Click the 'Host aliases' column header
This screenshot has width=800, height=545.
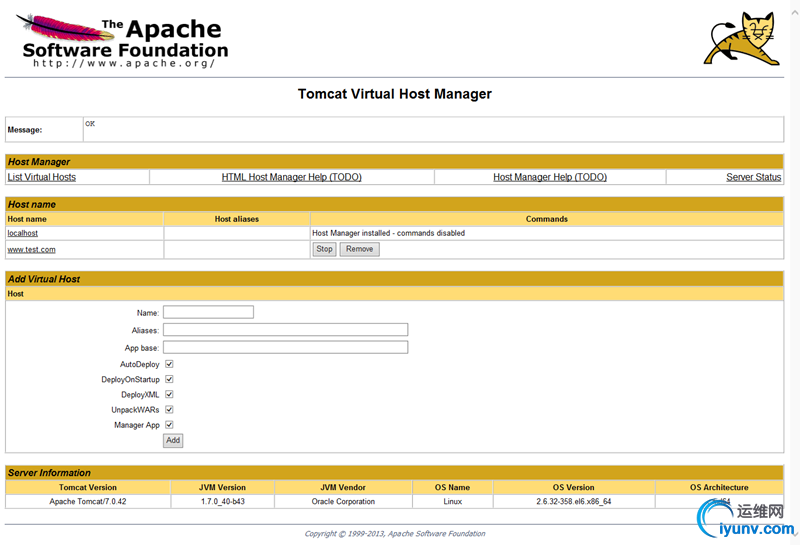coord(237,219)
